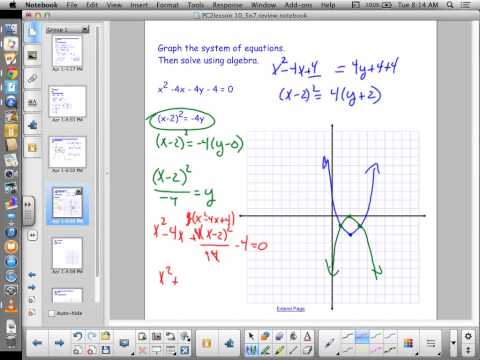The width and height of the screenshot is (480, 360).
Task: Select the Shapes tool
Action: [x=265, y=336]
